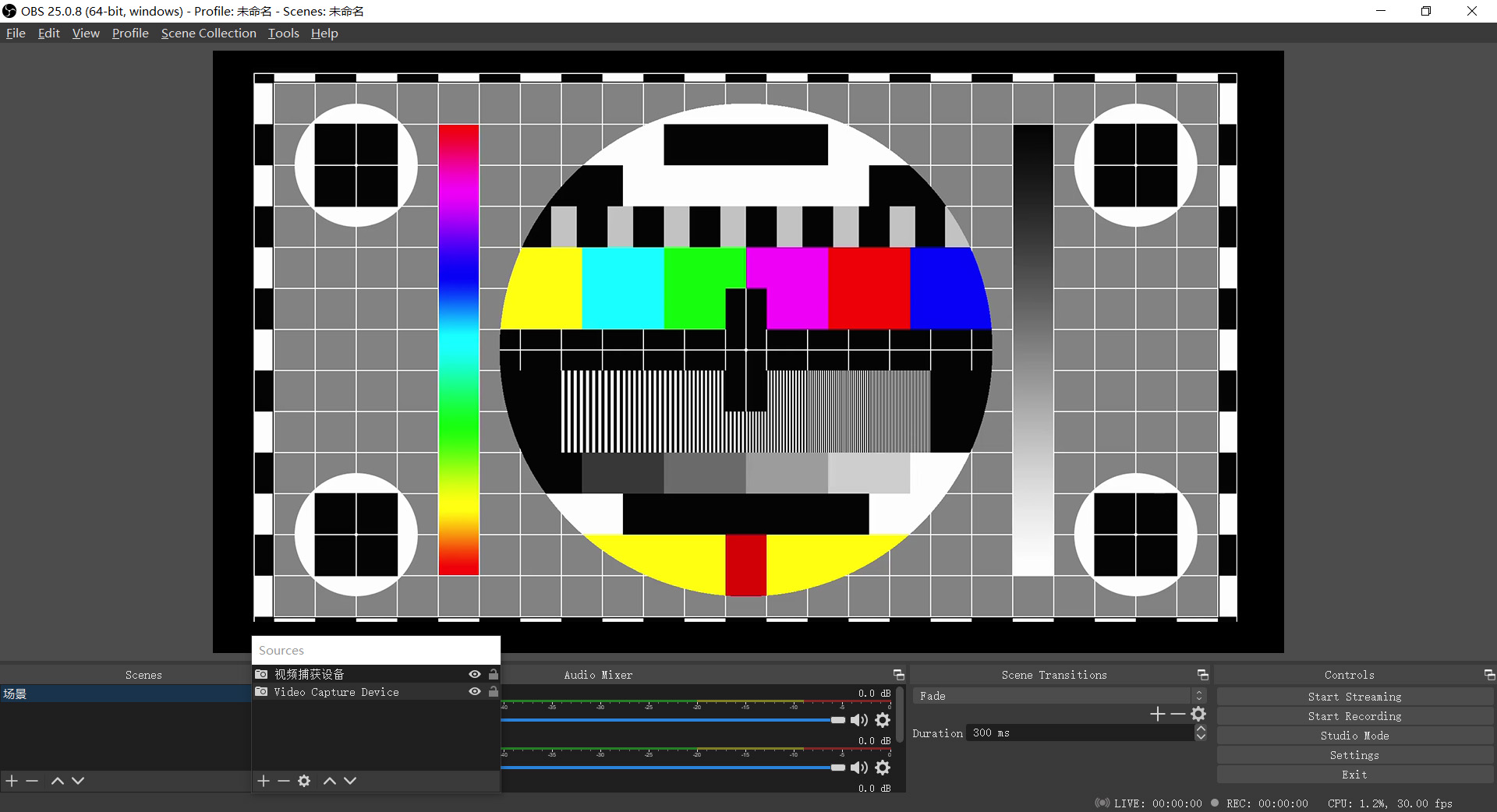The image size is (1497, 812).
Task: Open the Scene Collection menu
Action: coord(208,33)
